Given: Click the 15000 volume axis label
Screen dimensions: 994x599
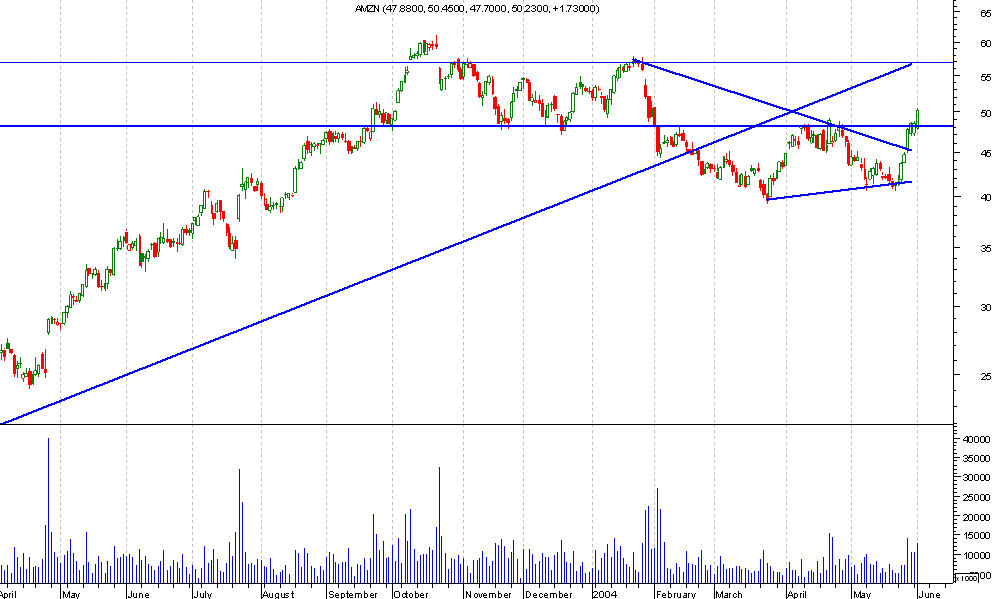Looking at the screenshot, I should click(x=976, y=537).
